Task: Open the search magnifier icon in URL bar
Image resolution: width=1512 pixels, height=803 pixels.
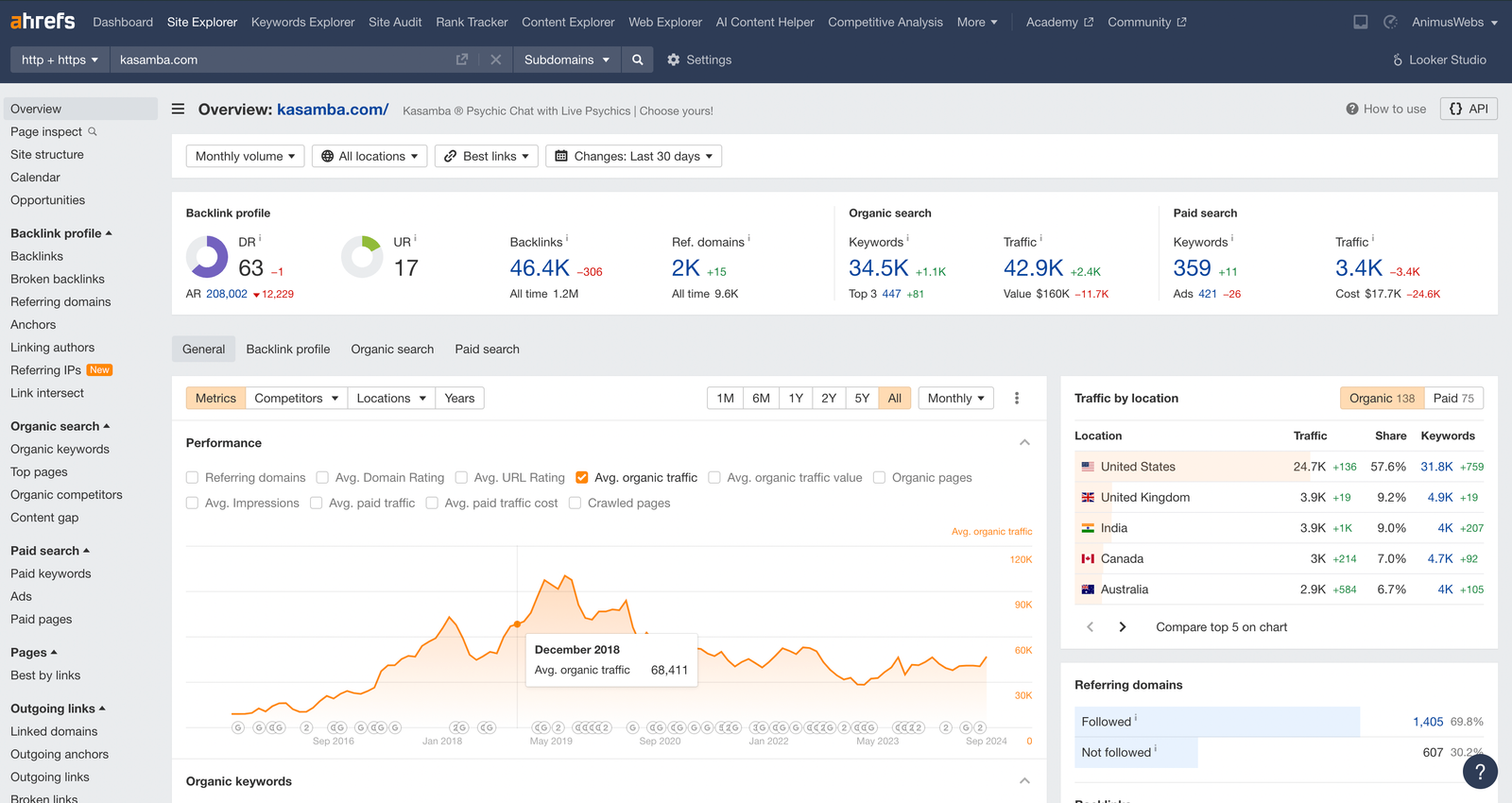Action: (x=638, y=60)
